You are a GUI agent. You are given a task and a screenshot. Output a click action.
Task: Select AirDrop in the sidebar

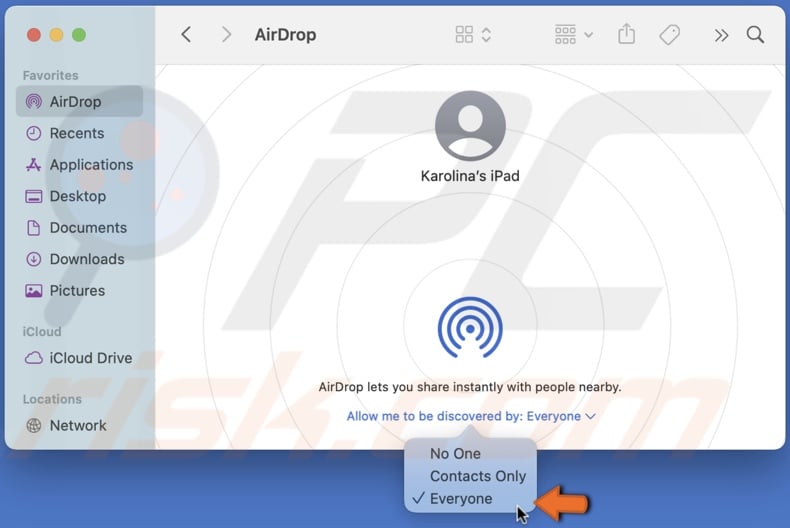pyautogui.click(x=80, y=101)
